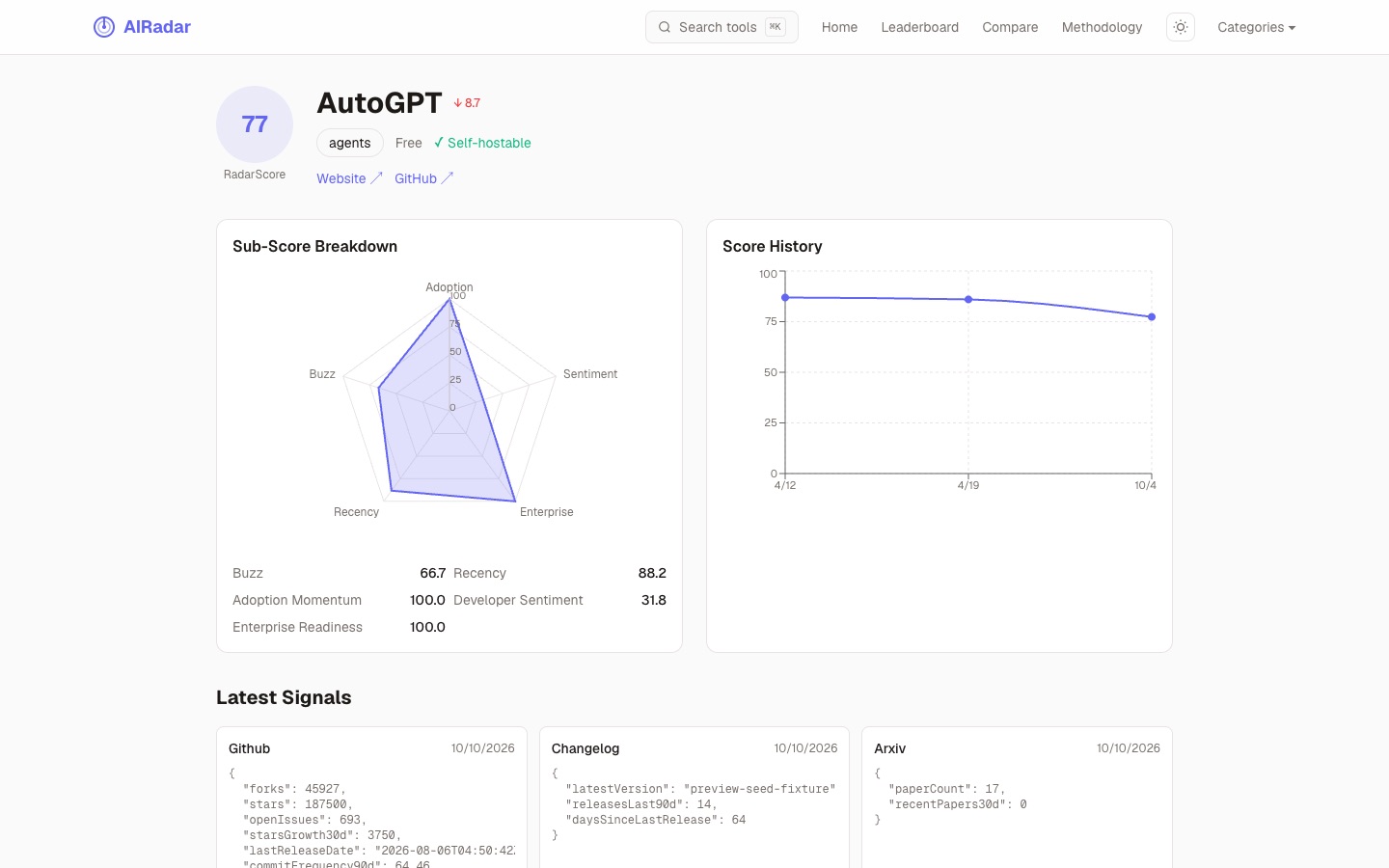Click the Sentiment axis label on radar chart

590,374
